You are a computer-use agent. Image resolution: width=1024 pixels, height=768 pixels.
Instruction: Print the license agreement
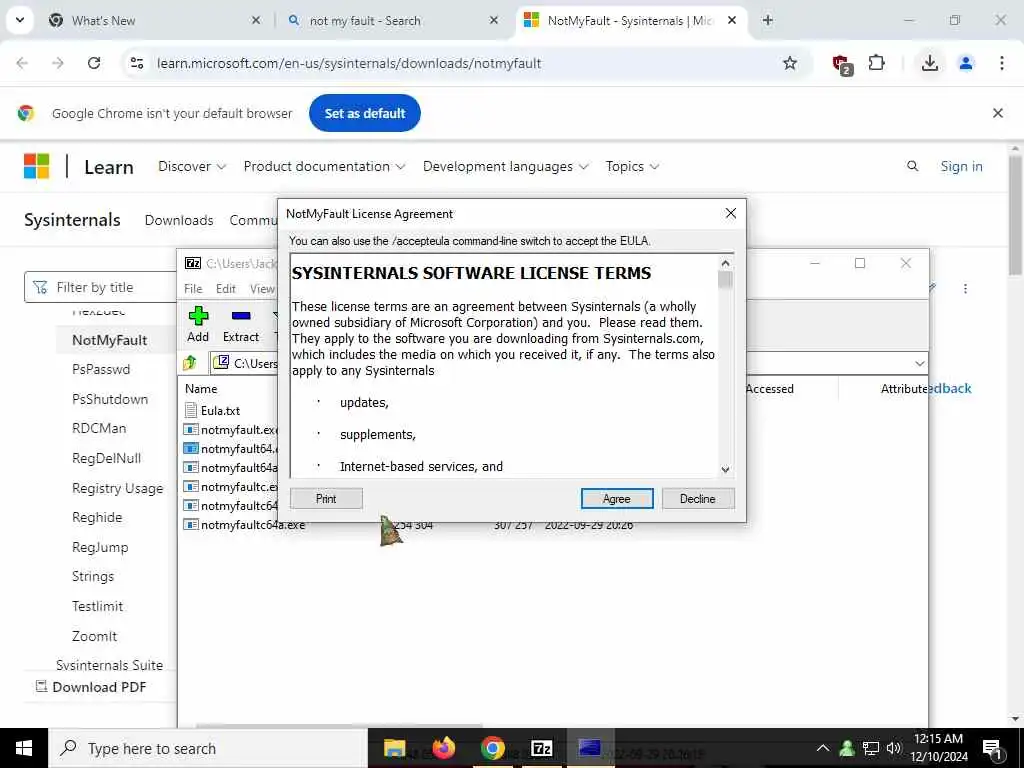326,498
